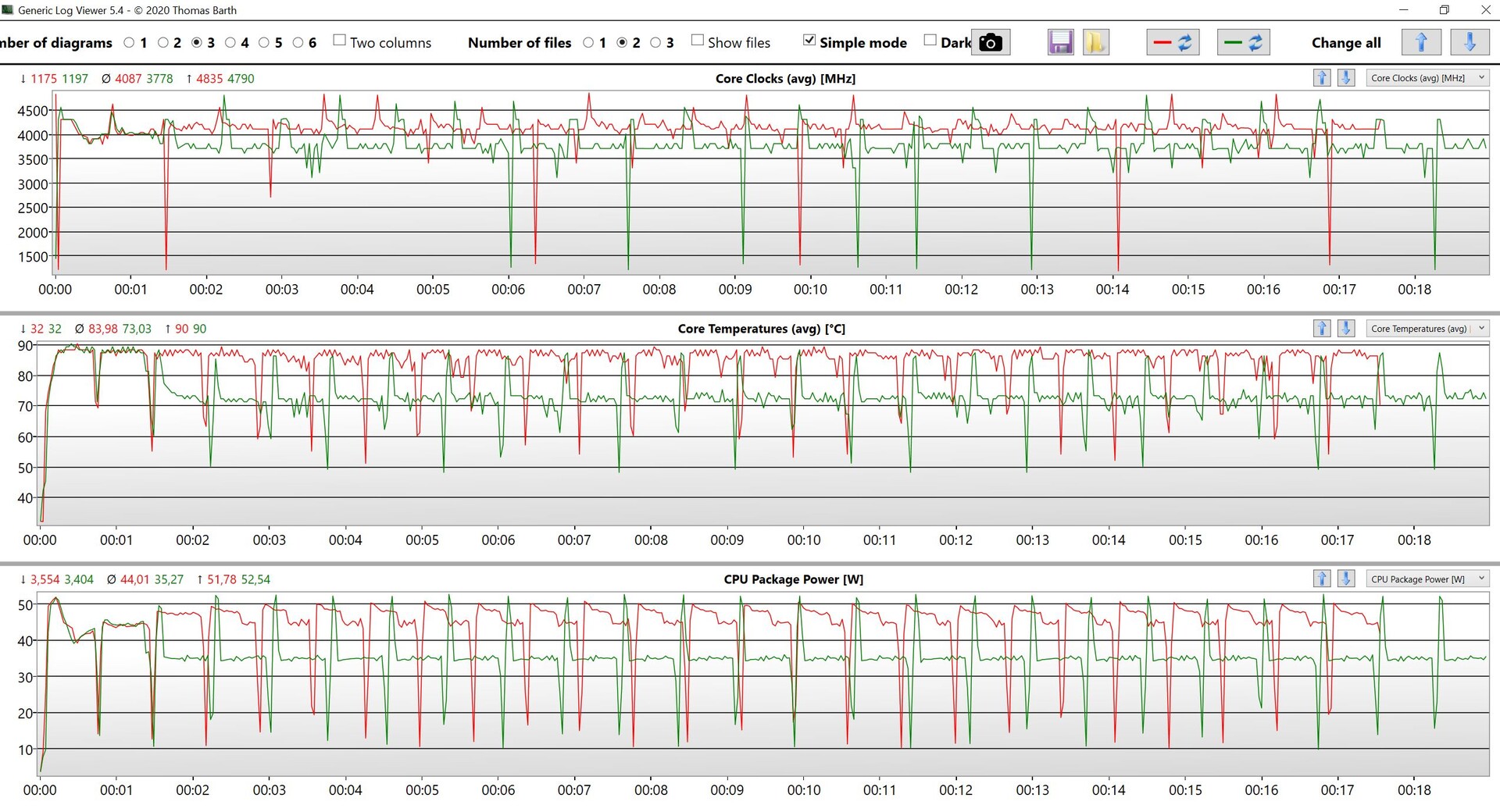The image size is (1500, 812).
Task: Open the Core Clocks (avg) [MHz] dropdown
Action: pyautogui.click(x=1428, y=78)
